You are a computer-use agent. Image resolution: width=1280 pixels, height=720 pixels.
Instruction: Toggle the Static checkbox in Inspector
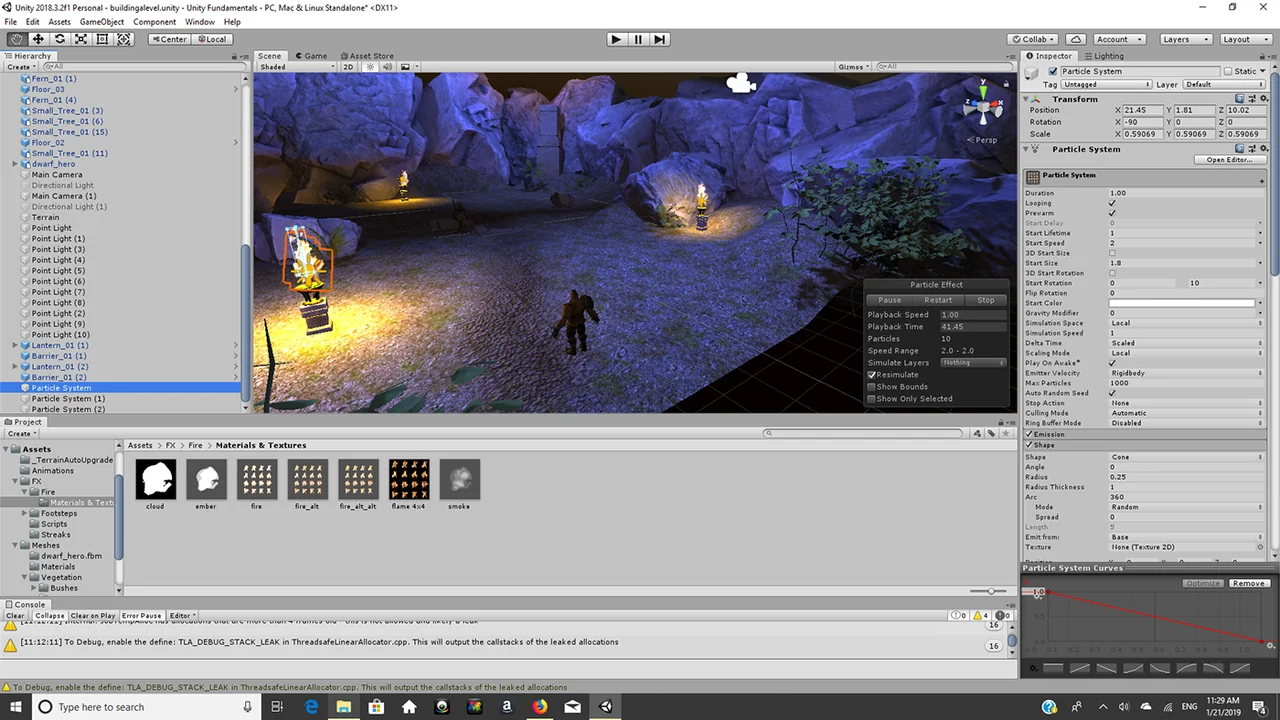[x=1229, y=72]
